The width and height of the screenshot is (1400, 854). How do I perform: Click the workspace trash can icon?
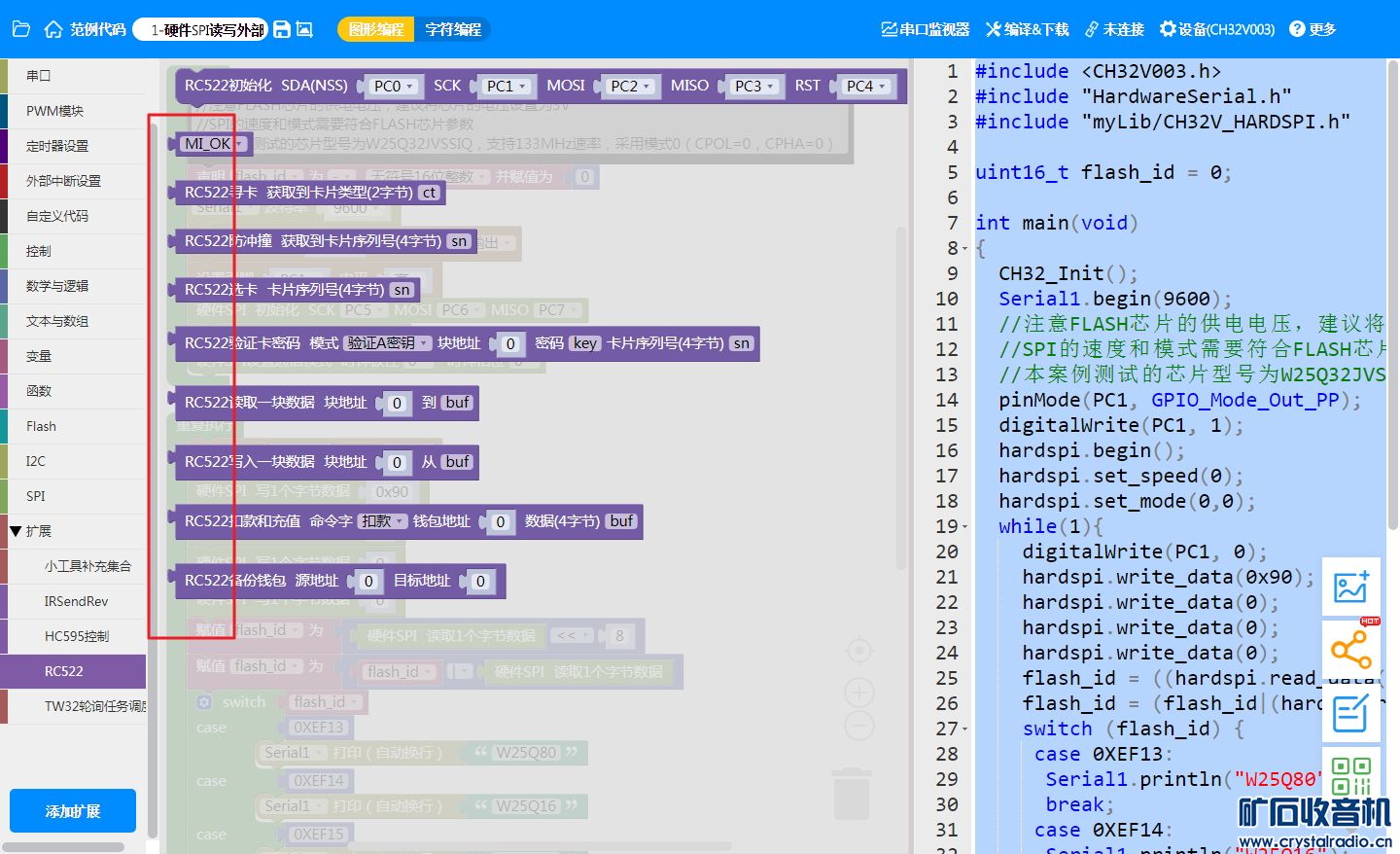[x=852, y=795]
